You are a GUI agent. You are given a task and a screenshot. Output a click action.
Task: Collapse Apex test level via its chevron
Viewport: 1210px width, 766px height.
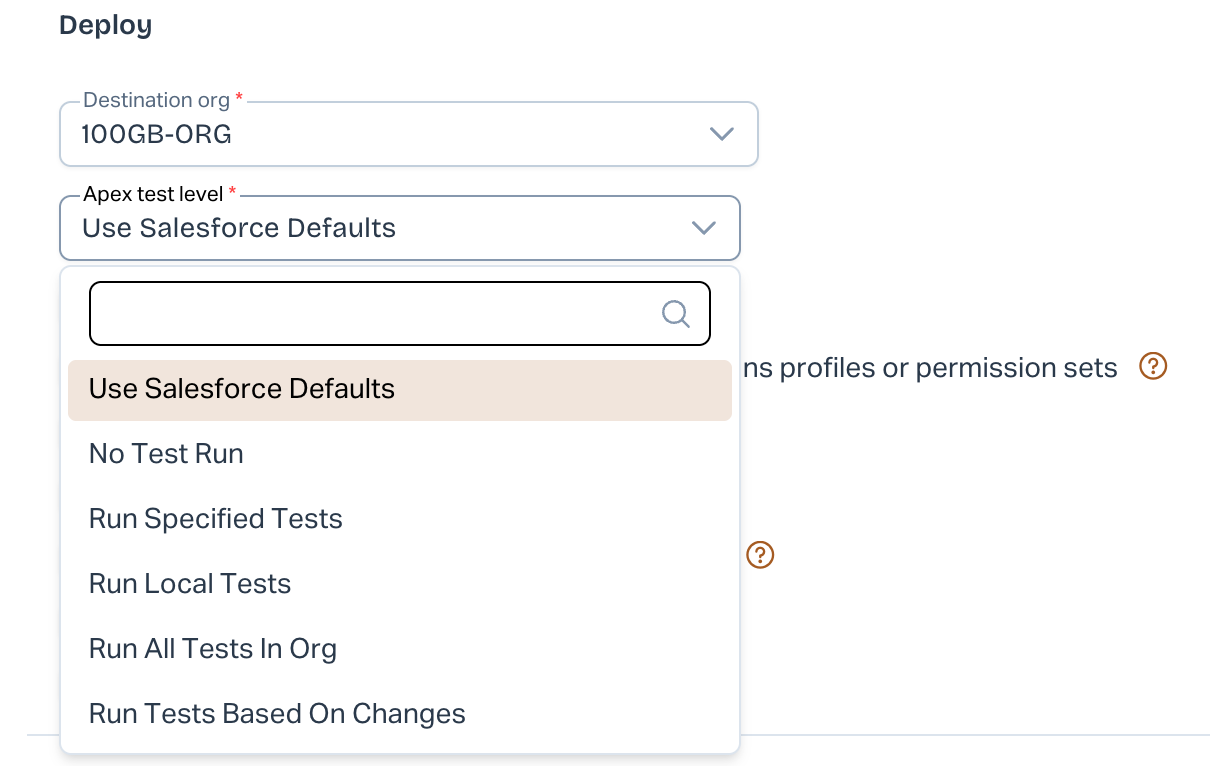click(704, 228)
